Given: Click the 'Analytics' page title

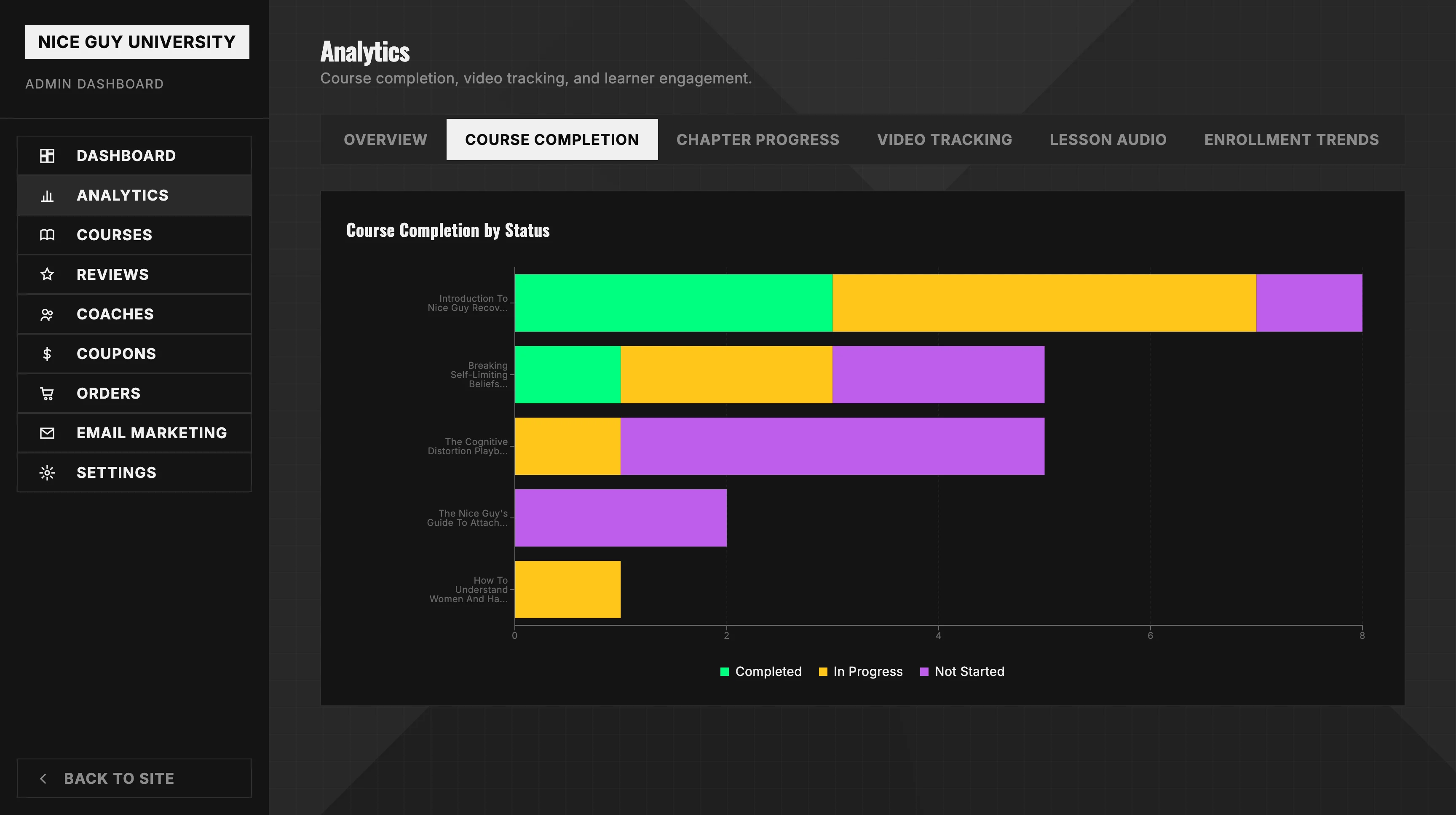Looking at the screenshot, I should [364, 52].
